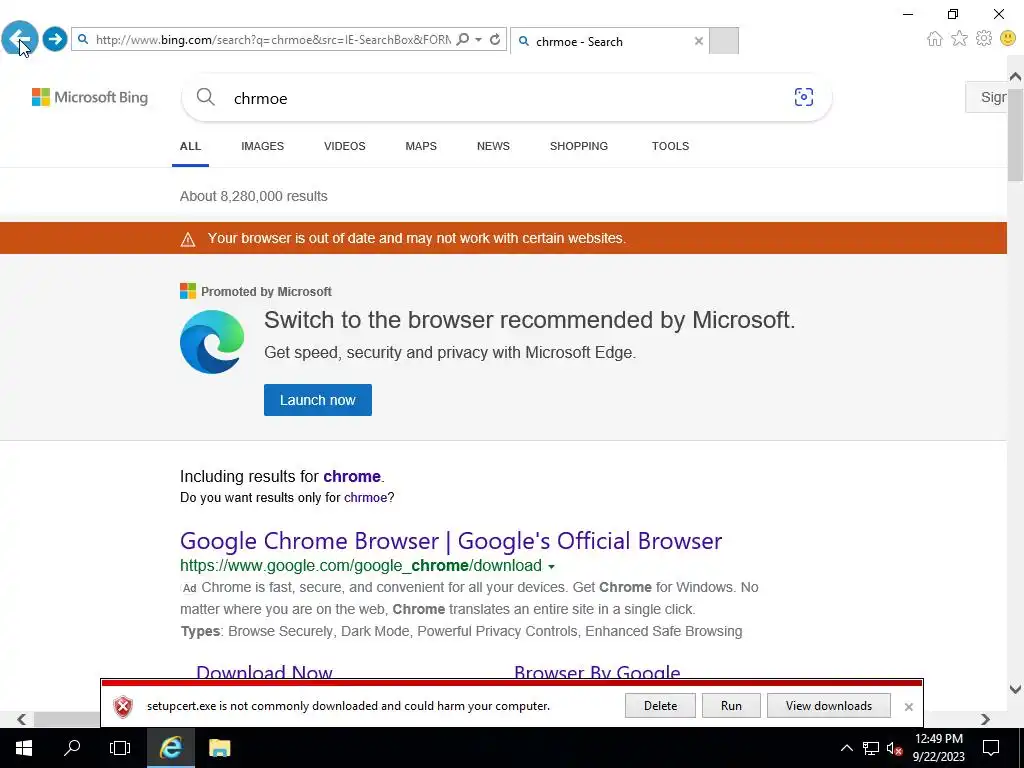The height and width of the screenshot is (768, 1024).
Task: Select the 'chrmoe - Search' tab
Action: (609, 41)
